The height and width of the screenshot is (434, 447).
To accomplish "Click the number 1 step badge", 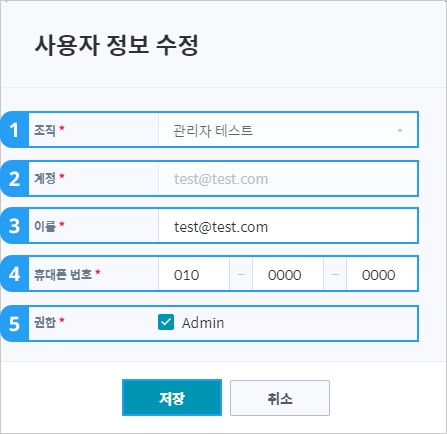I will (15, 130).
